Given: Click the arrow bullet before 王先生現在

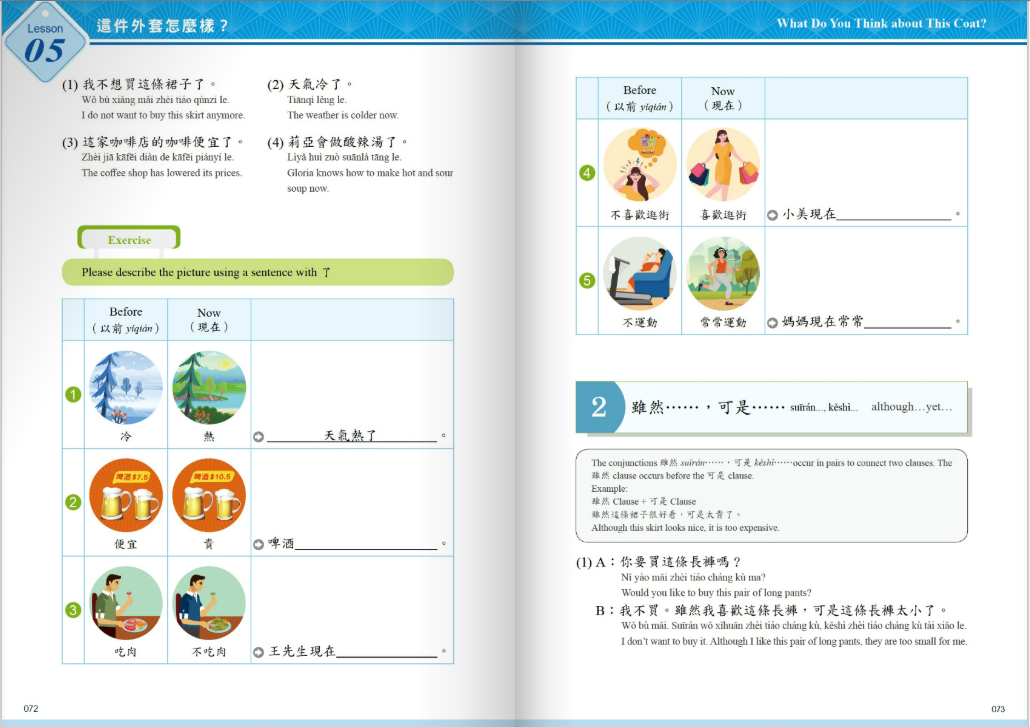Looking at the screenshot, I should coord(259,652).
